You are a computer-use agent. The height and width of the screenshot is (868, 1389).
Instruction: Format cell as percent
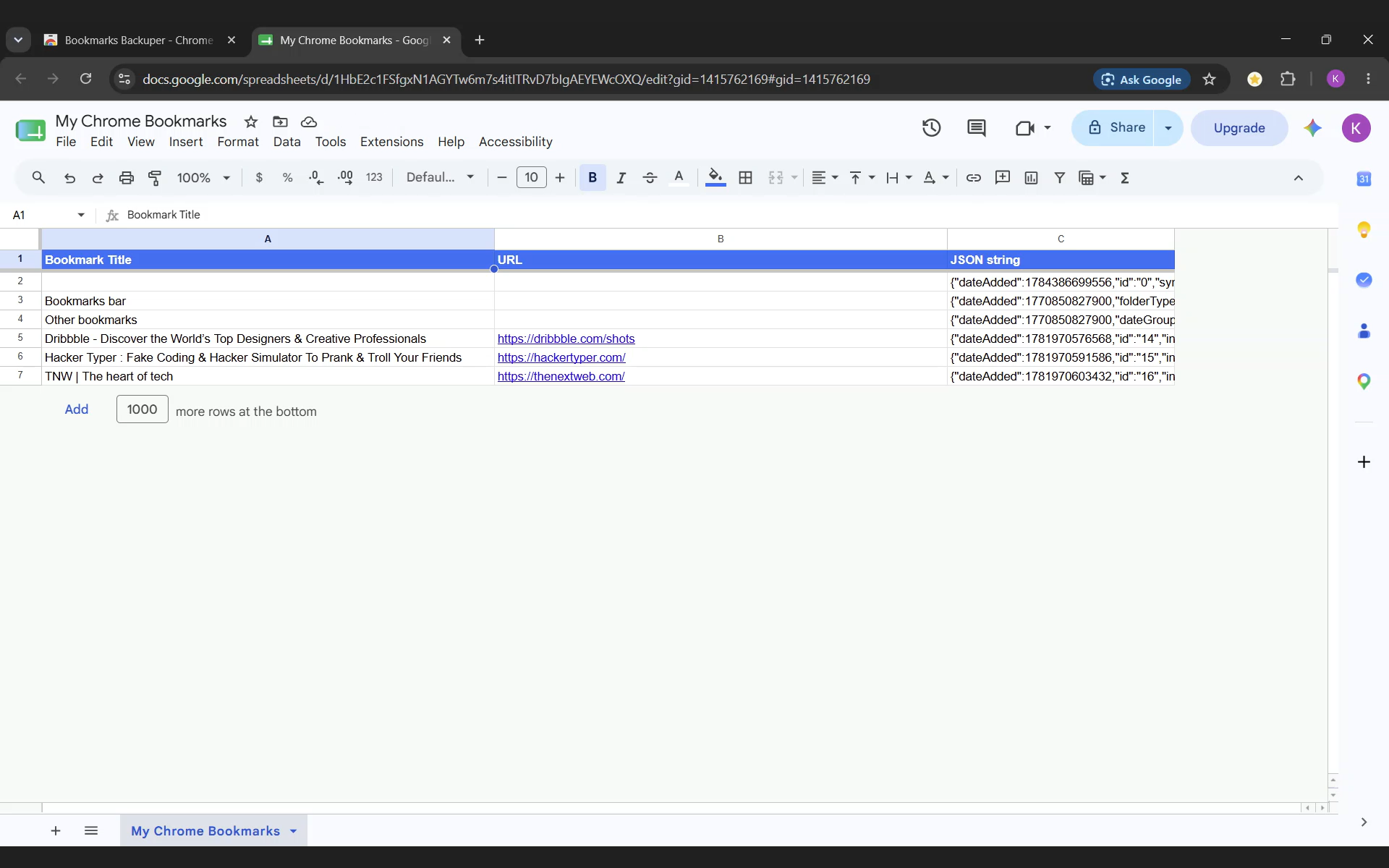point(287,177)
